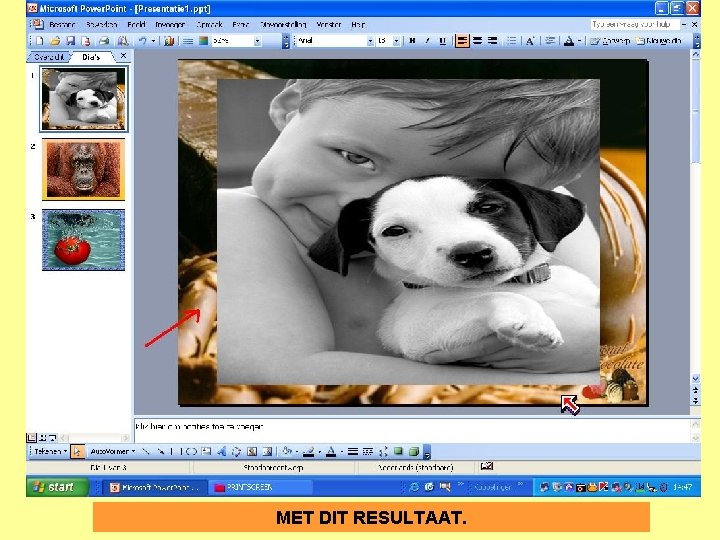Apply underline formatting
The width and height of the screenshot is (720, 540).
point(443,41)
